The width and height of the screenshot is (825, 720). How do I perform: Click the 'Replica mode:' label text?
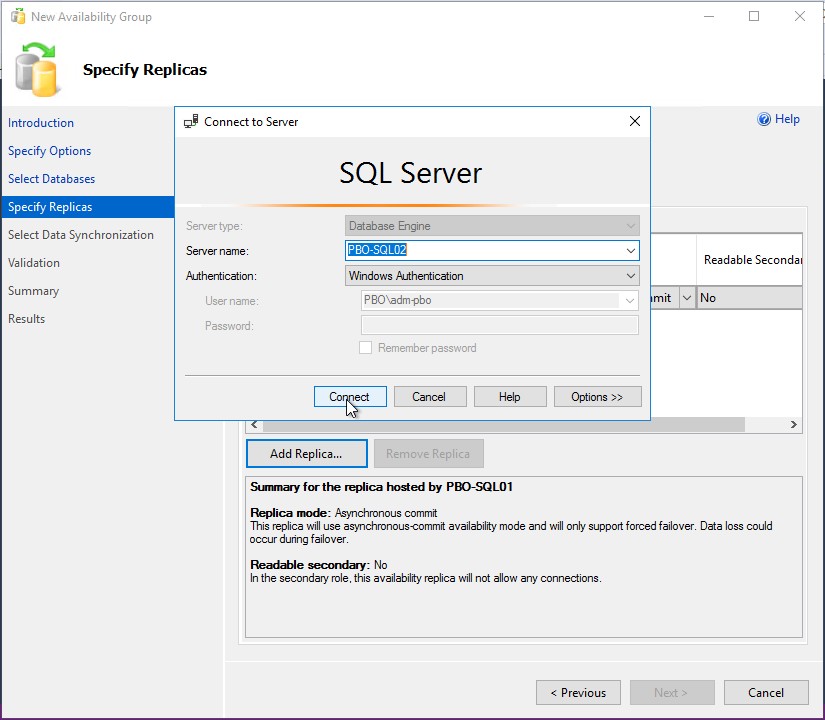pos(290,513)
